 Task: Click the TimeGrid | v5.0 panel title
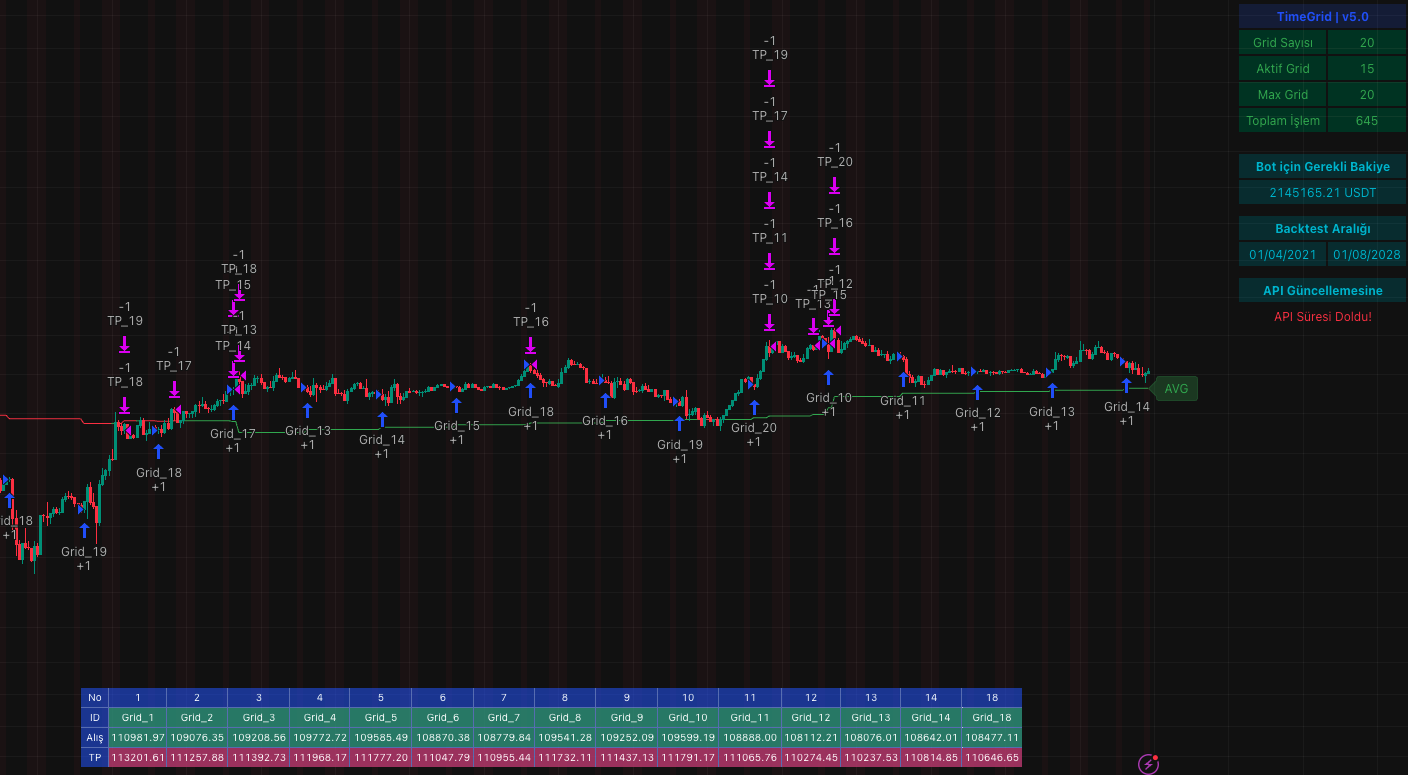[x=1322, y=17]
